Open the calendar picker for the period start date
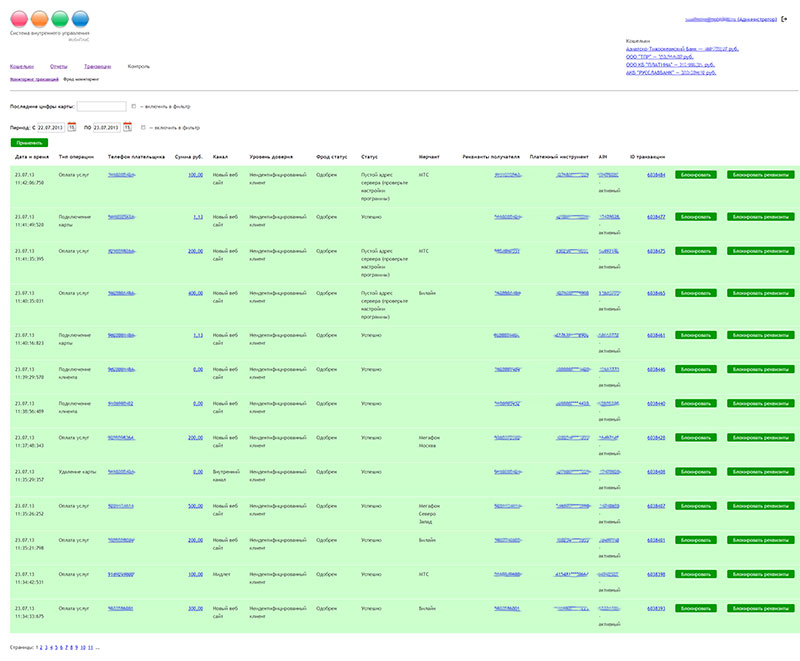 tap(72, 128)
